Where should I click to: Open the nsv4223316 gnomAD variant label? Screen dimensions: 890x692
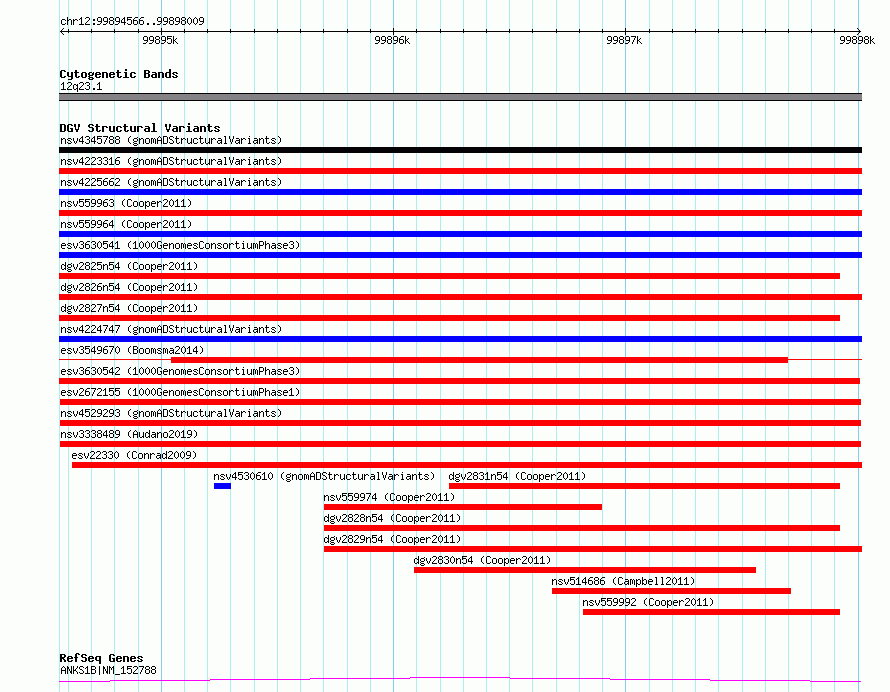[171, 161]
